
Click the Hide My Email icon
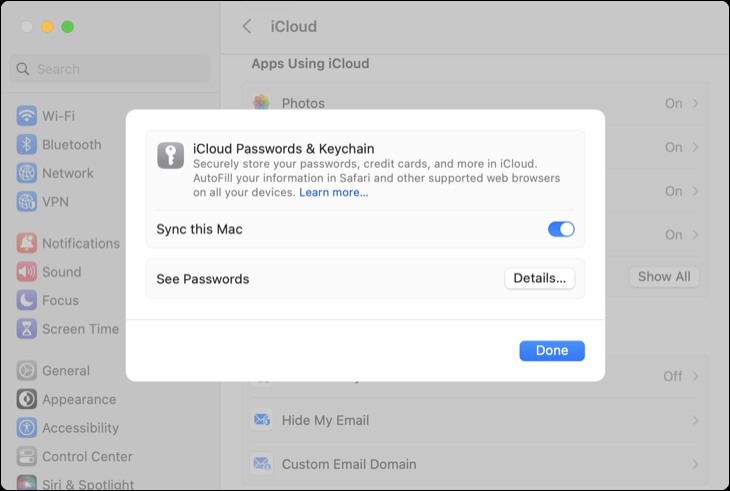coord(262,420)
